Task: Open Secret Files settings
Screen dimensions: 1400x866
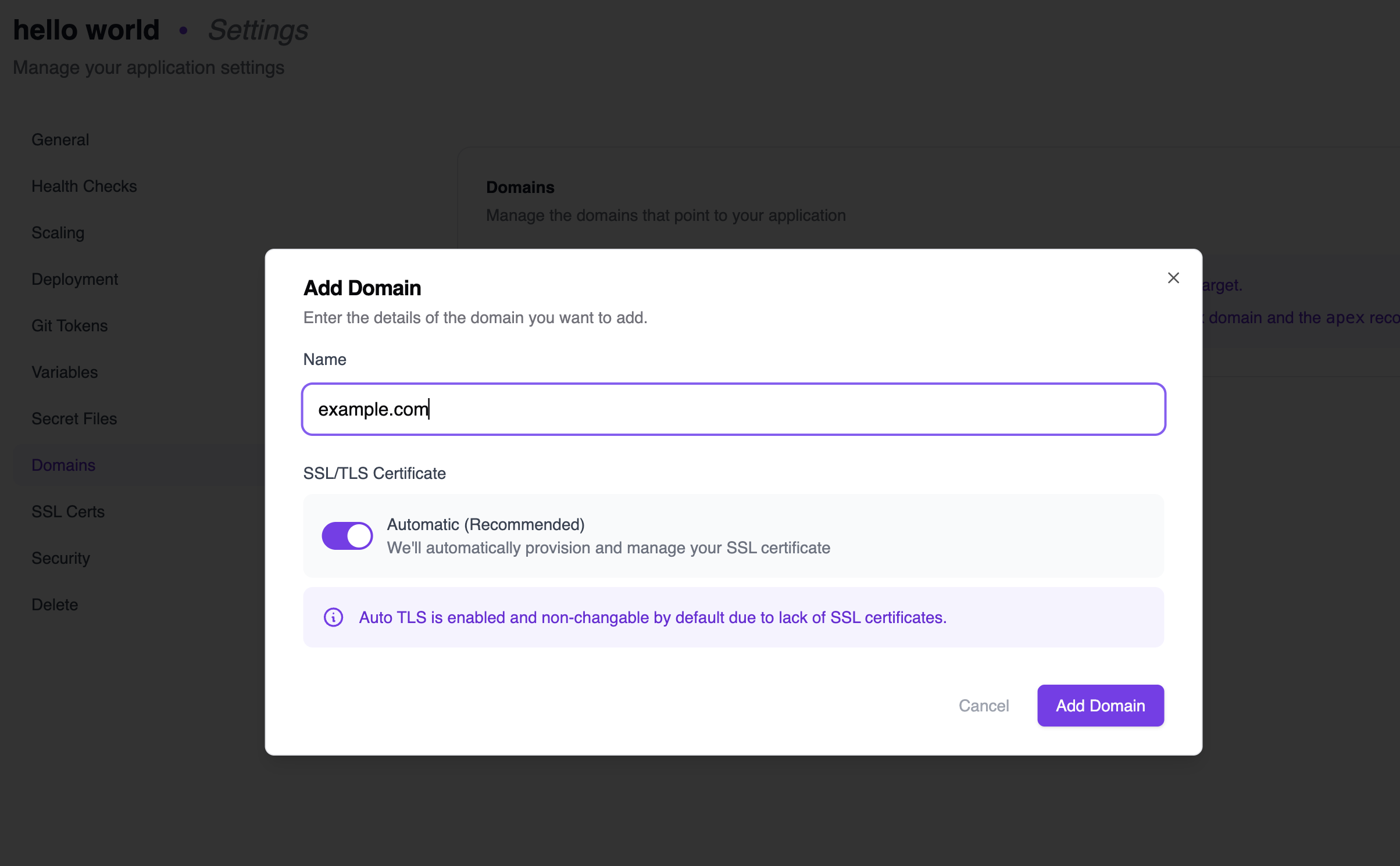Action: 74,418
